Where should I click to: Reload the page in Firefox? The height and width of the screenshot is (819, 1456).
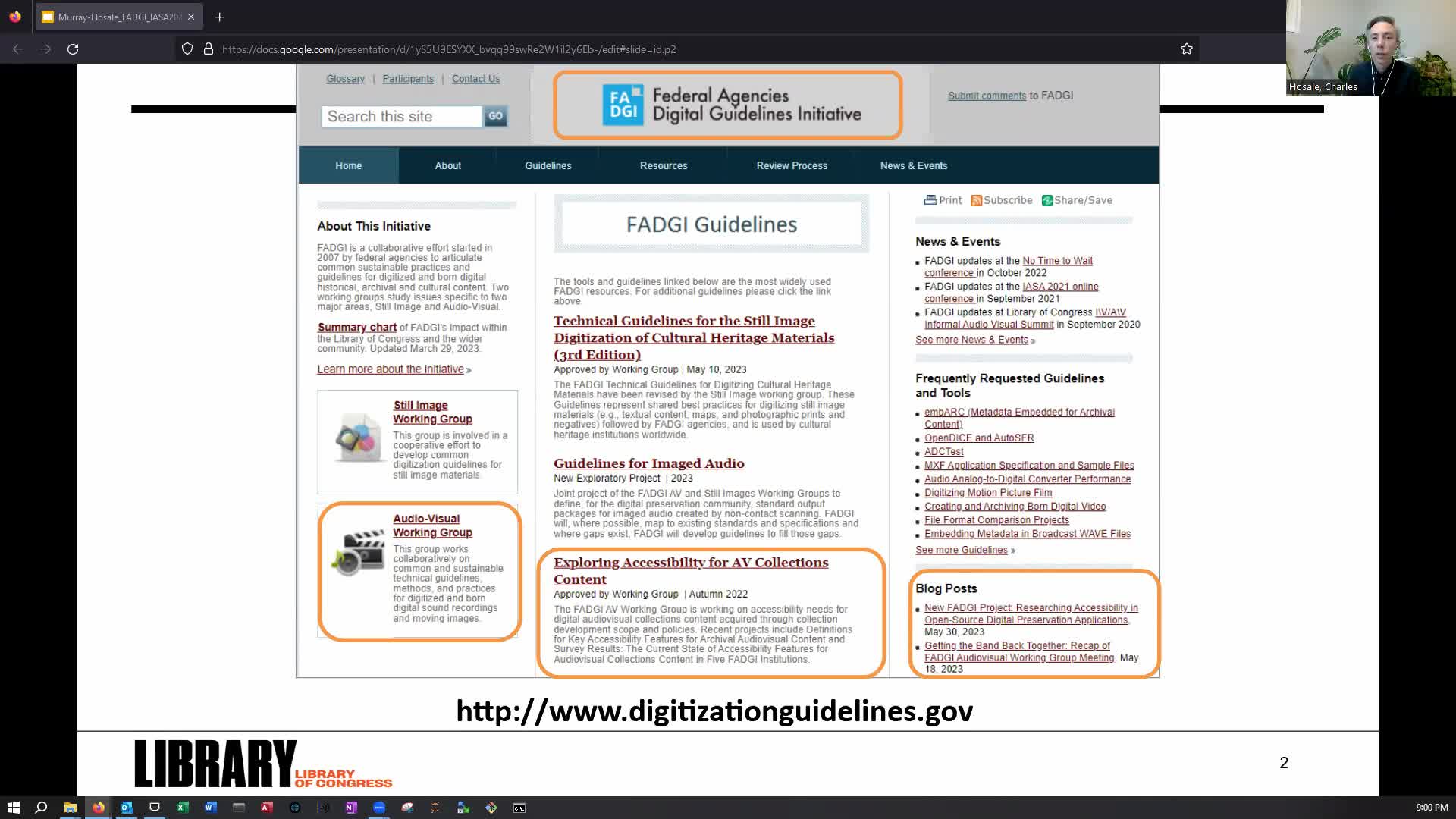point(73,49)
